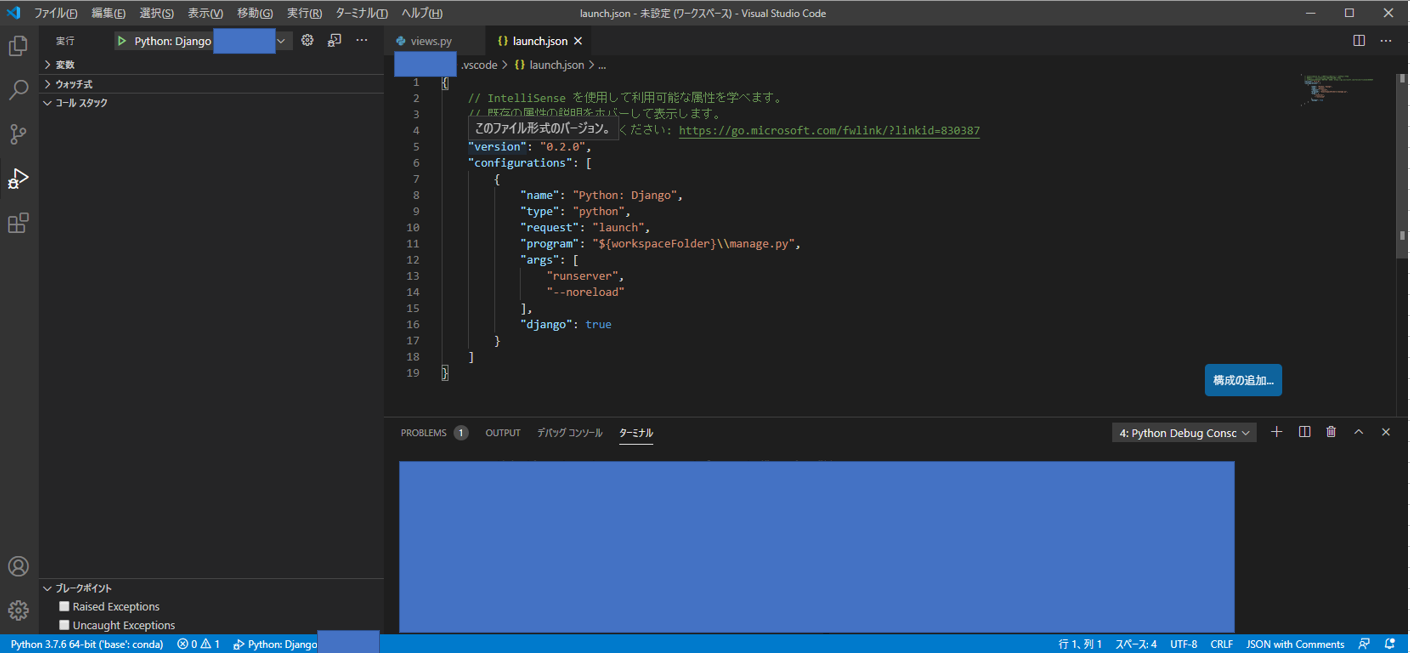Open the Manage gear in activity bar

(x=18, y=610)
